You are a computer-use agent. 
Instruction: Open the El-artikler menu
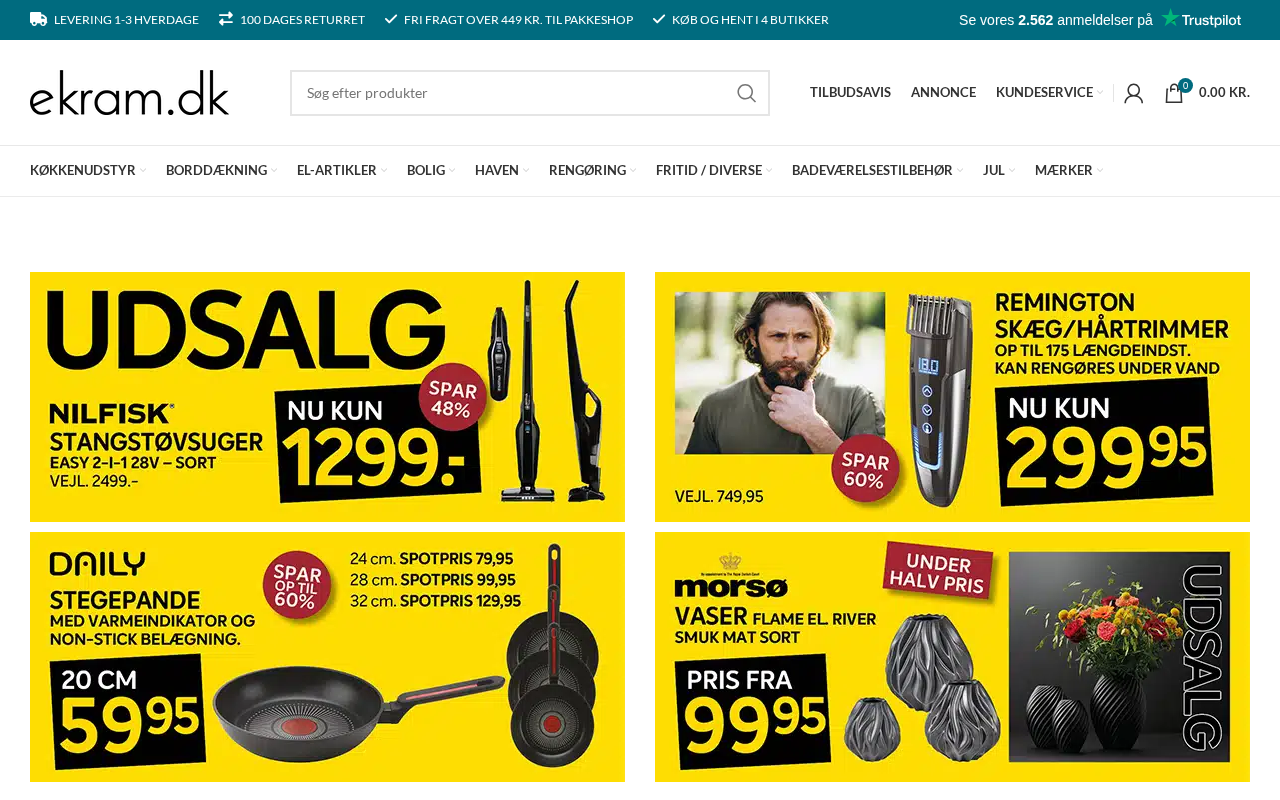coord(342,171)
